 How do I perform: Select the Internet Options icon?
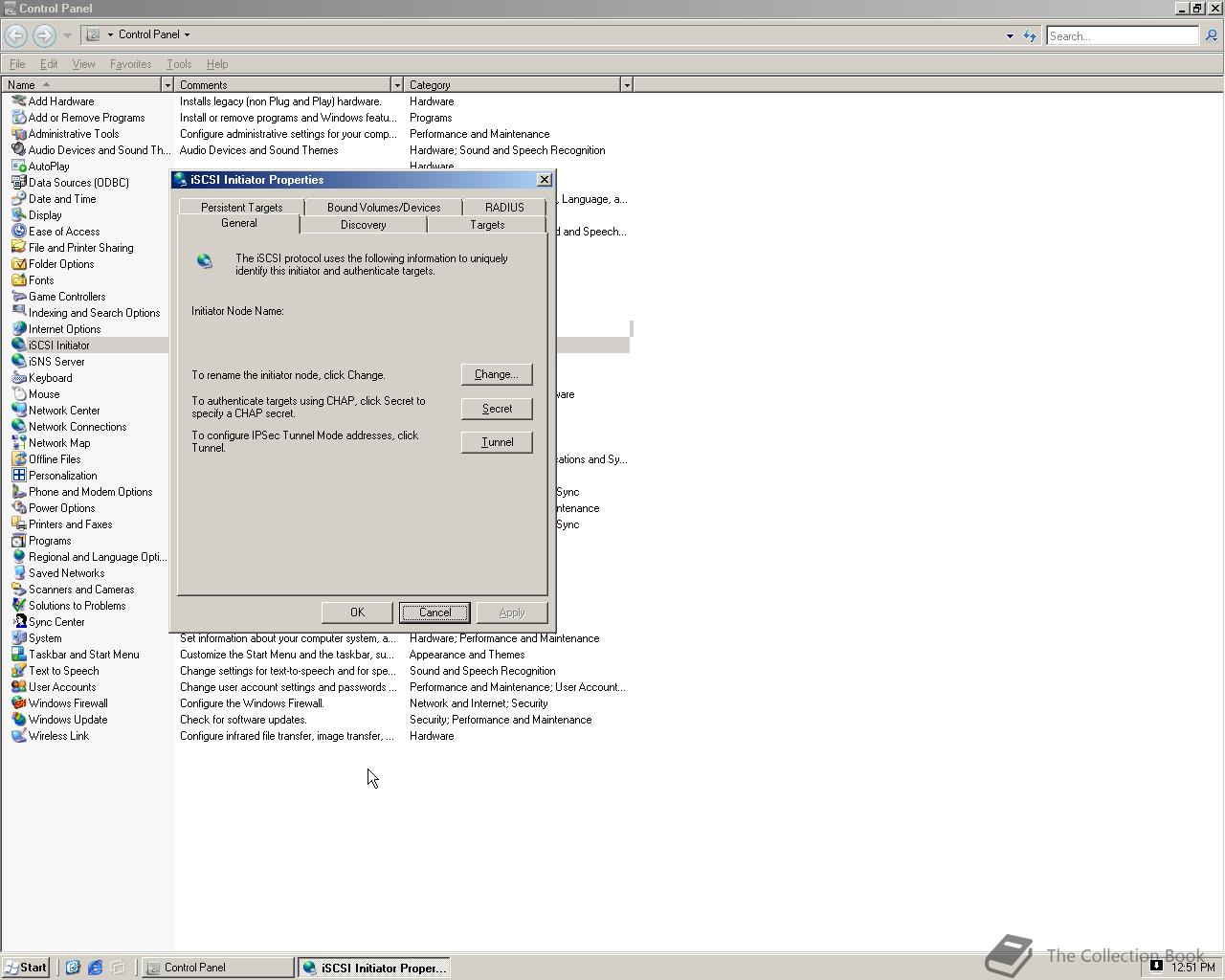click(x=18, y=329)
